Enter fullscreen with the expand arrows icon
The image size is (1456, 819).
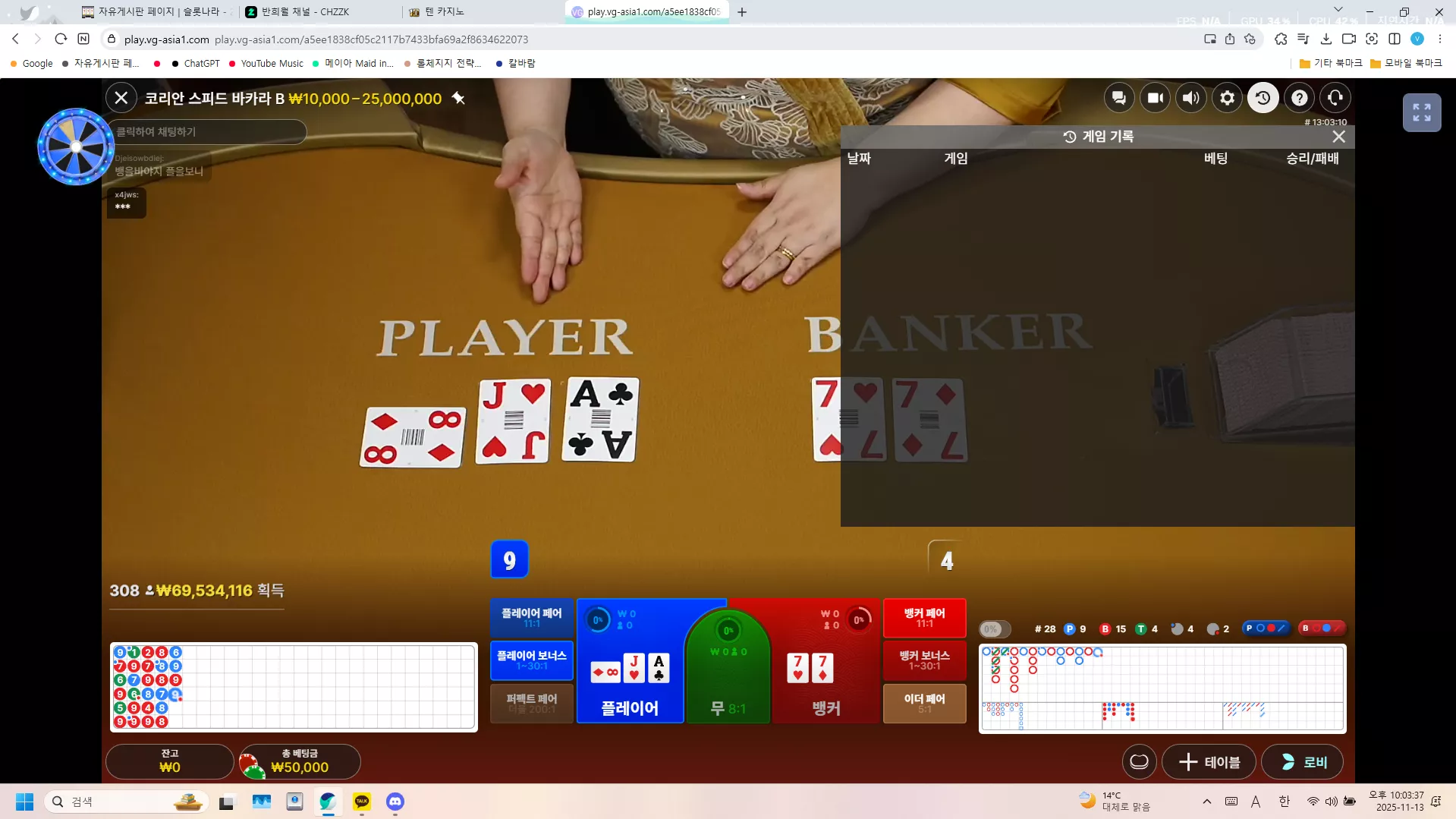pos(1422,112)
